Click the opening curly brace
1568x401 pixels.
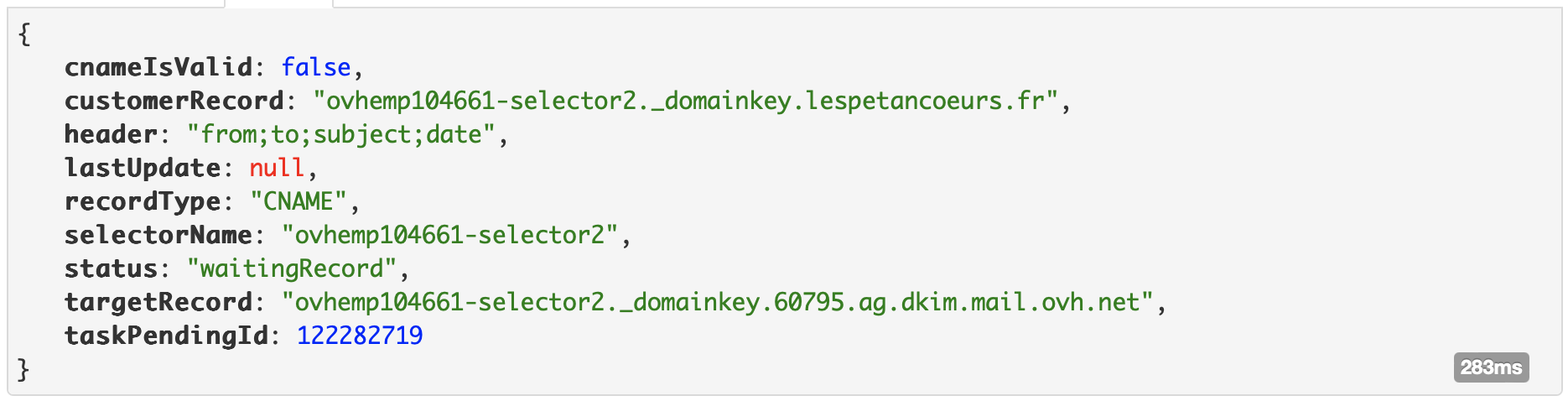24,34
